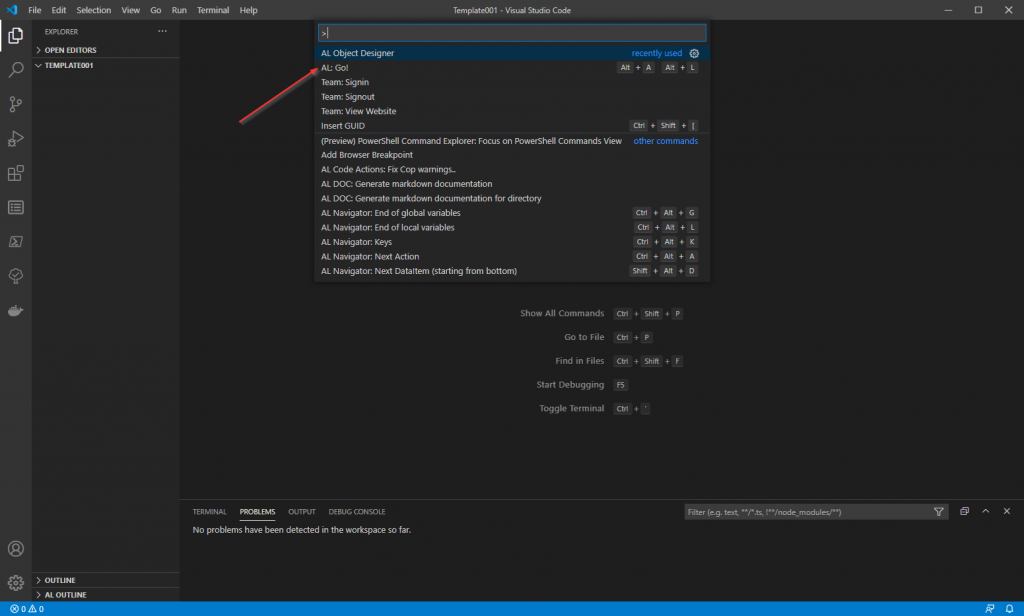The height and width of the screenshot is (616, 1024).
Task: Select AL Navigator: Next Action command
Action: coord(512,257)
